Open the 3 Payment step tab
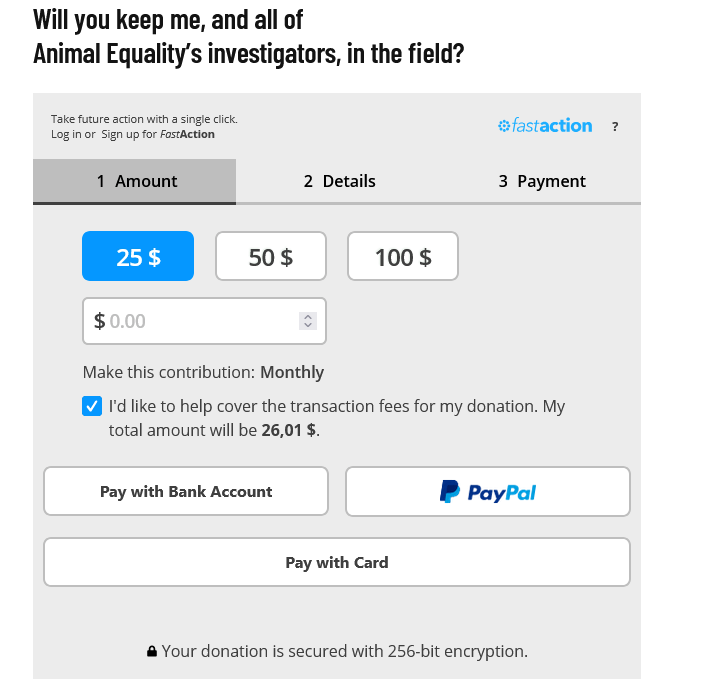Image resolution: width=706 pixels, height=688 pixels. click(x=541, y=181)
